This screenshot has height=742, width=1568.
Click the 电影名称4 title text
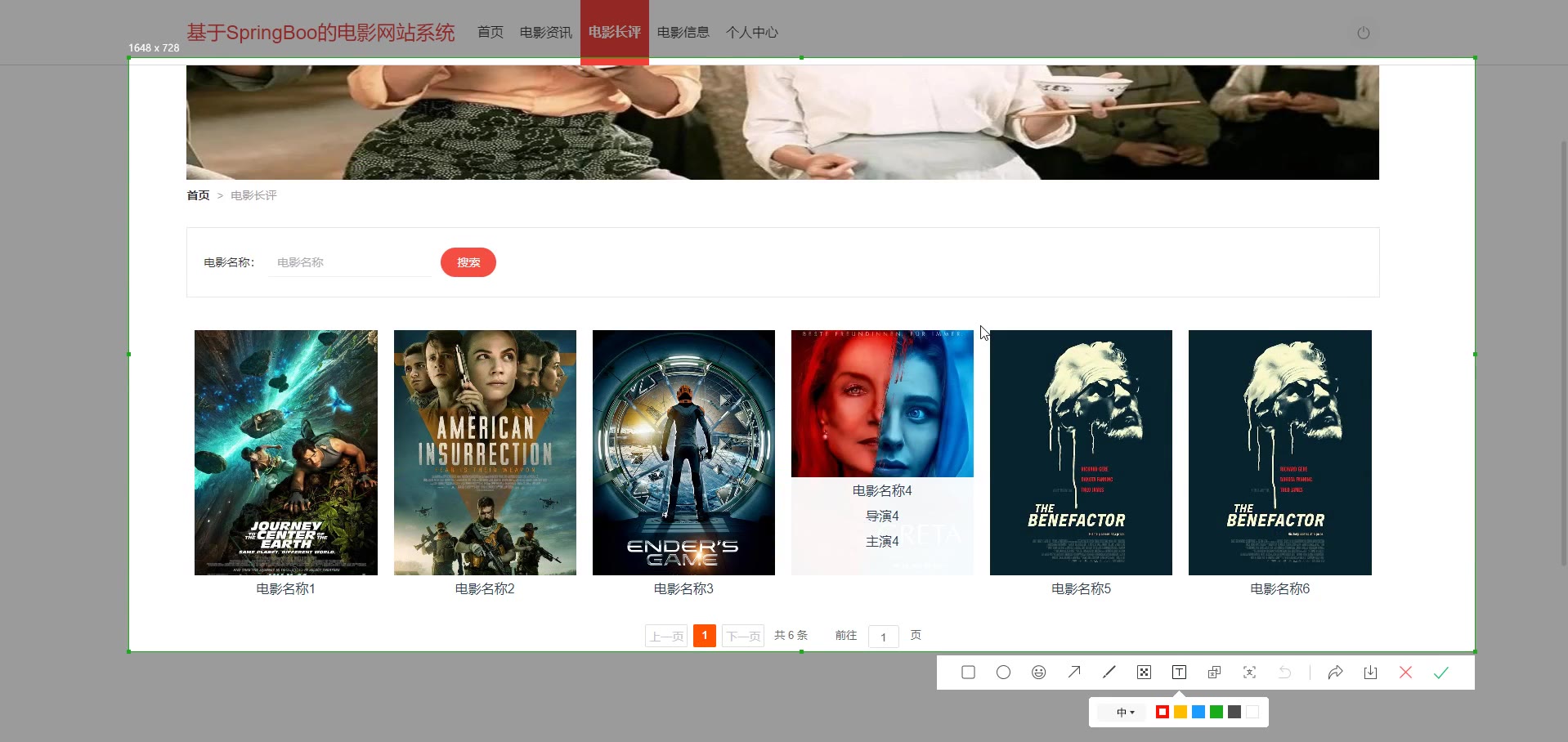tap(882, 491)
